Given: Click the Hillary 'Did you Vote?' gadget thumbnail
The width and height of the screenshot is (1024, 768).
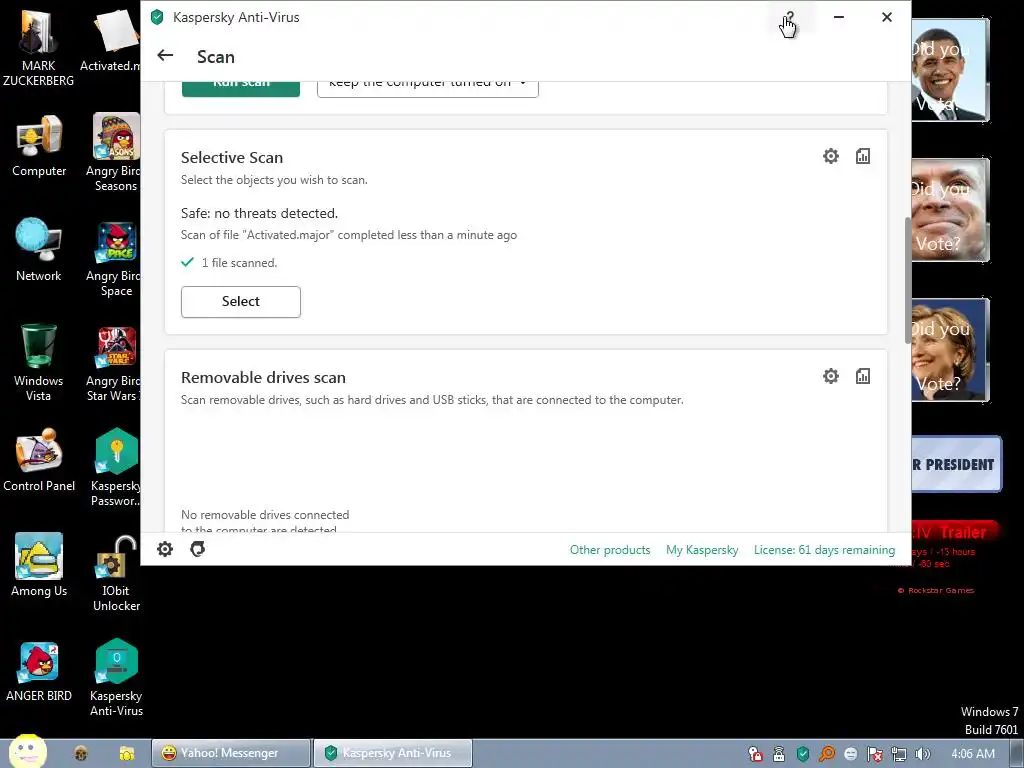Looking at the screenshot, I should pyautogui.click(x=951, y=349).
